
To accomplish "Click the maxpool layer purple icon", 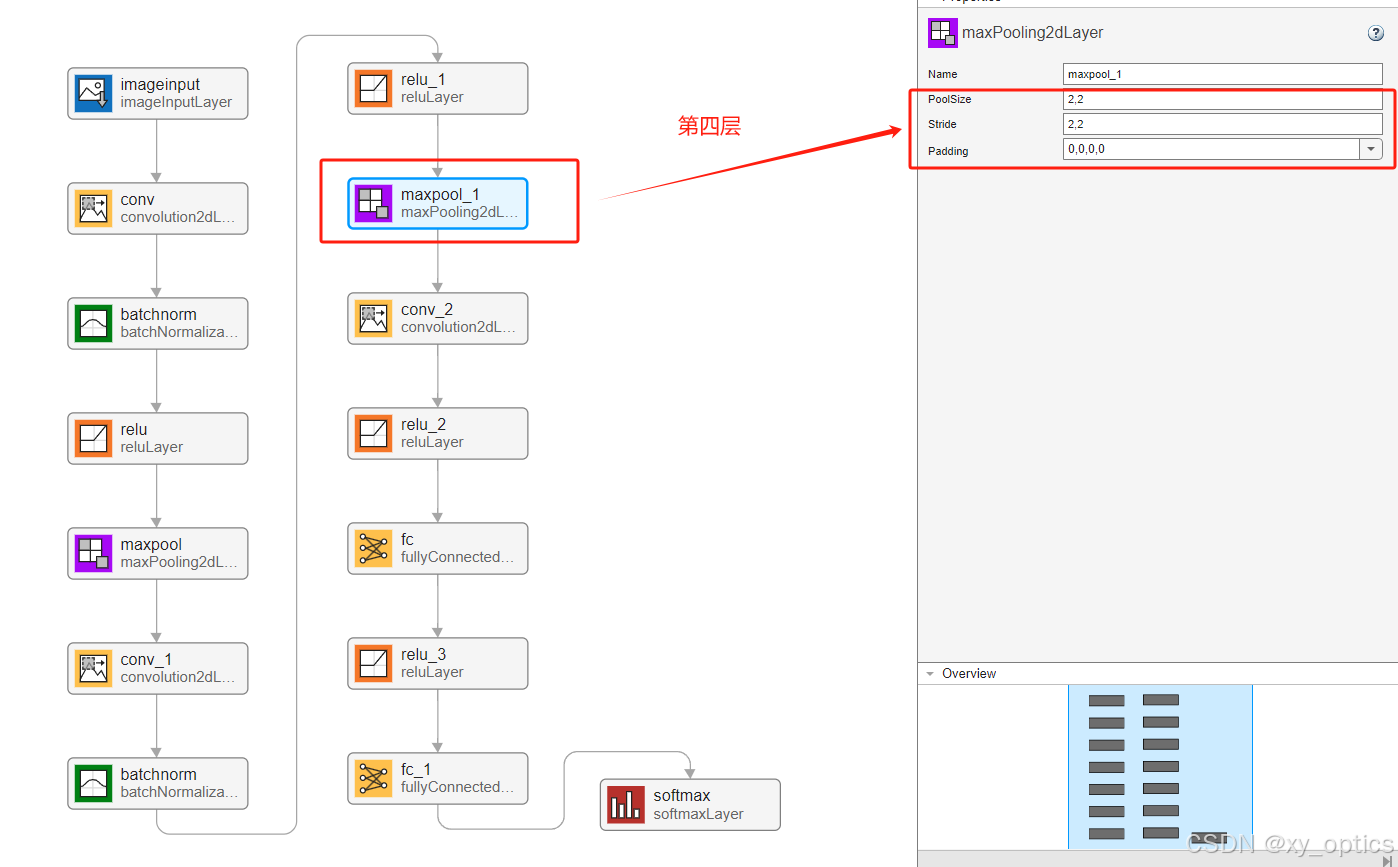I will (93, 553).
